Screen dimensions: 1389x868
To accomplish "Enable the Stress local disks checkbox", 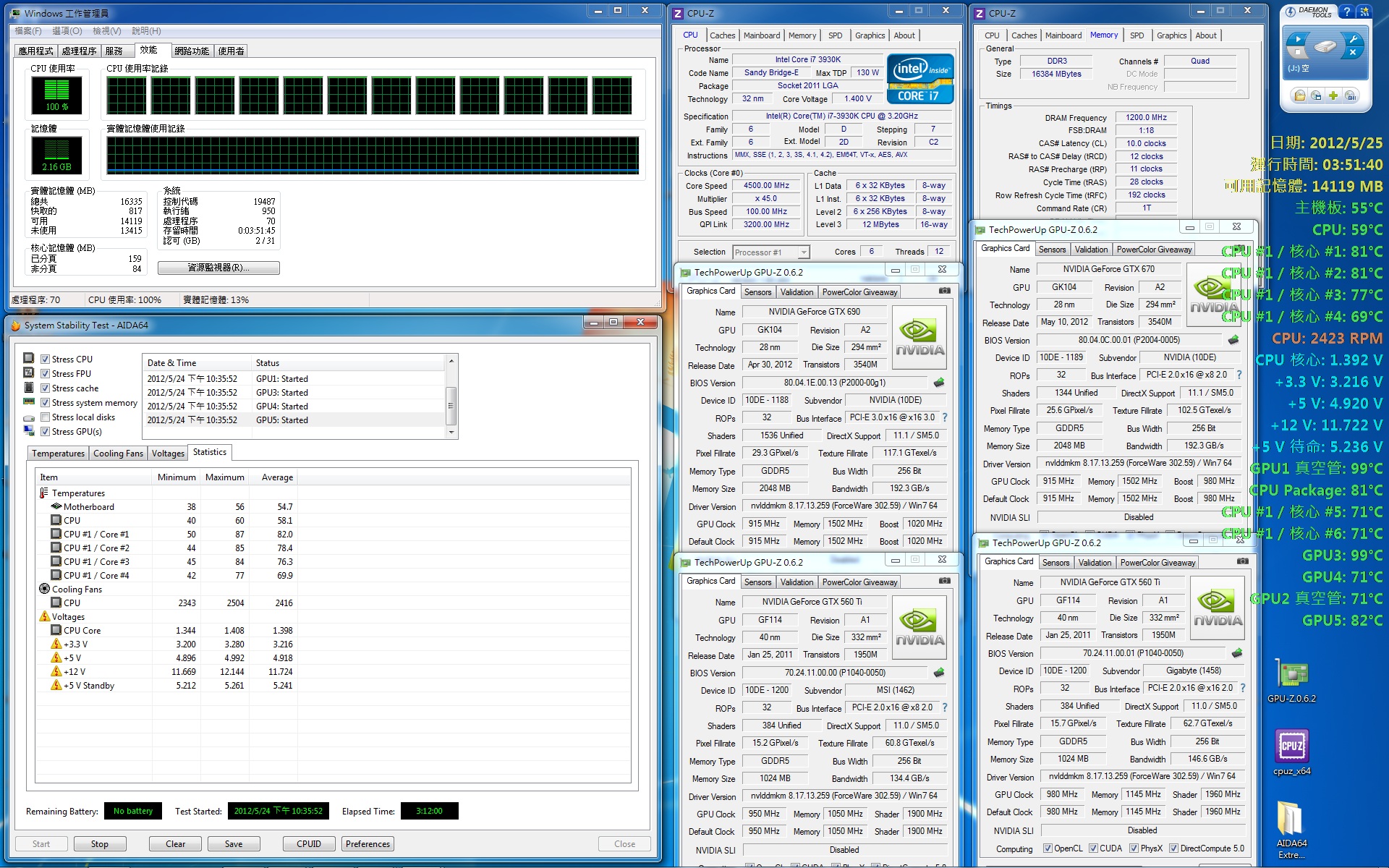I will 46,417.
